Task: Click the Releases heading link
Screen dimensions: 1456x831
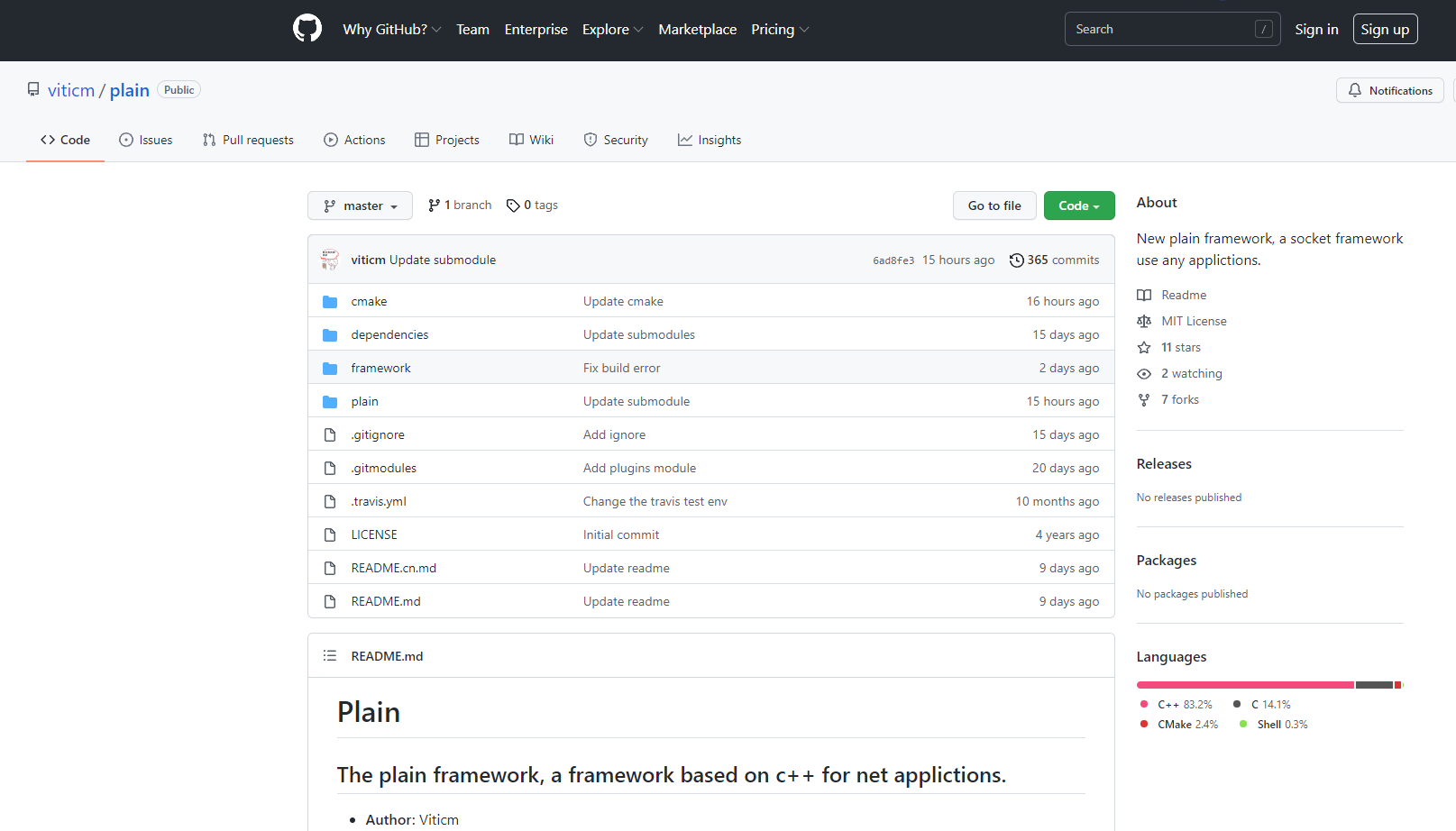Action: coord(1164,464)
